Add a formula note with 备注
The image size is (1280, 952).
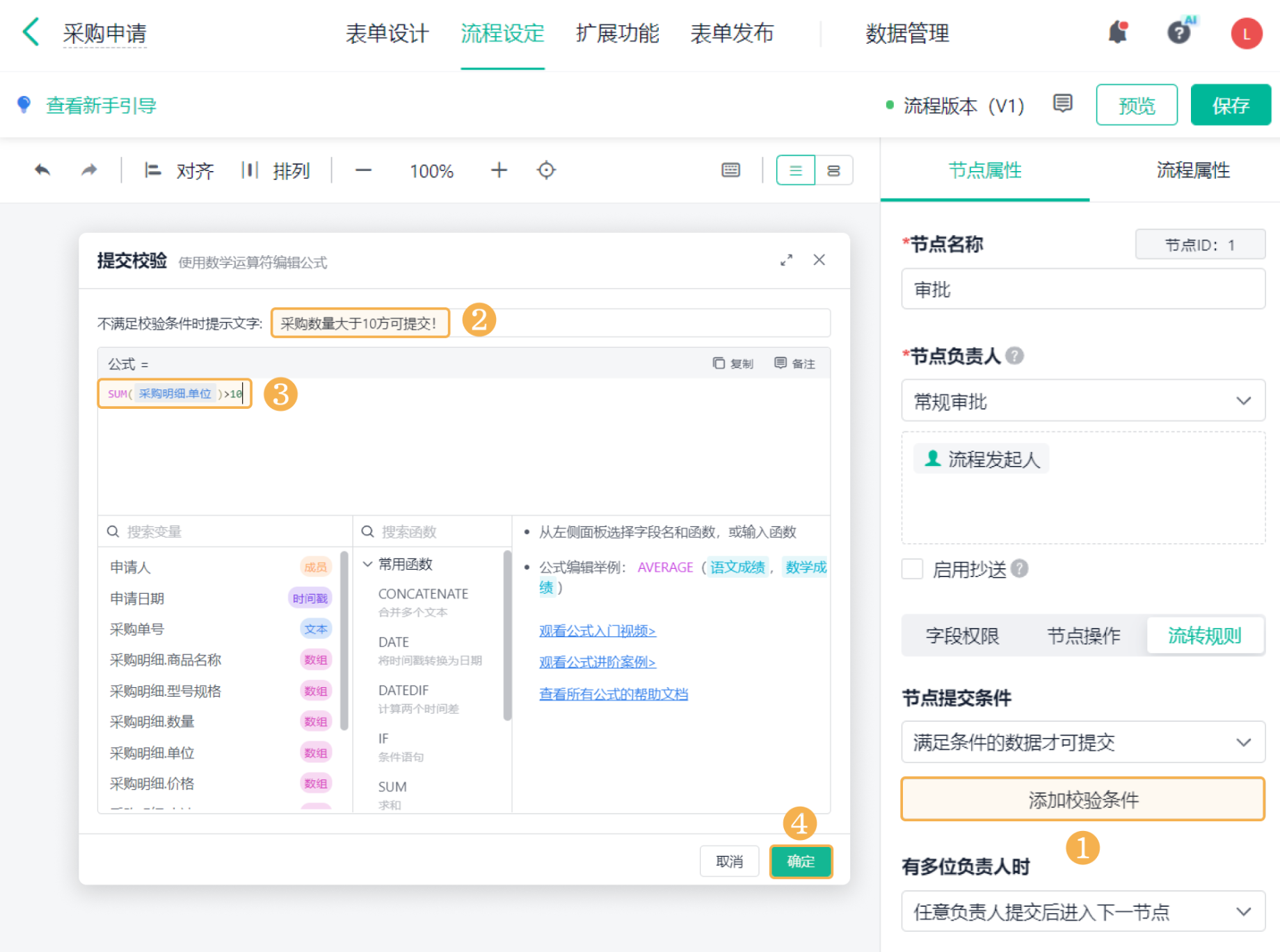(794, 364)
